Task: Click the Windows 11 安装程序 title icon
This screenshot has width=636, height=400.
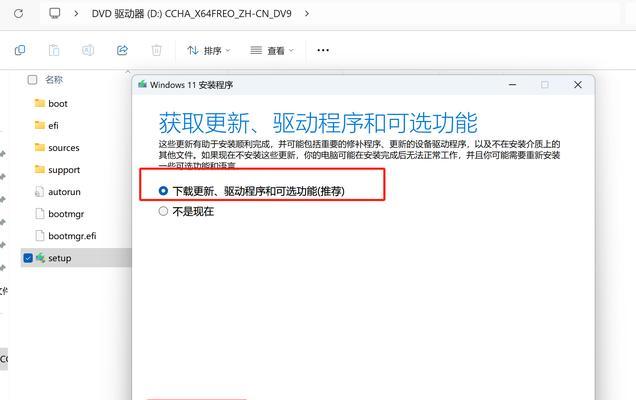Action: (142, 84)
